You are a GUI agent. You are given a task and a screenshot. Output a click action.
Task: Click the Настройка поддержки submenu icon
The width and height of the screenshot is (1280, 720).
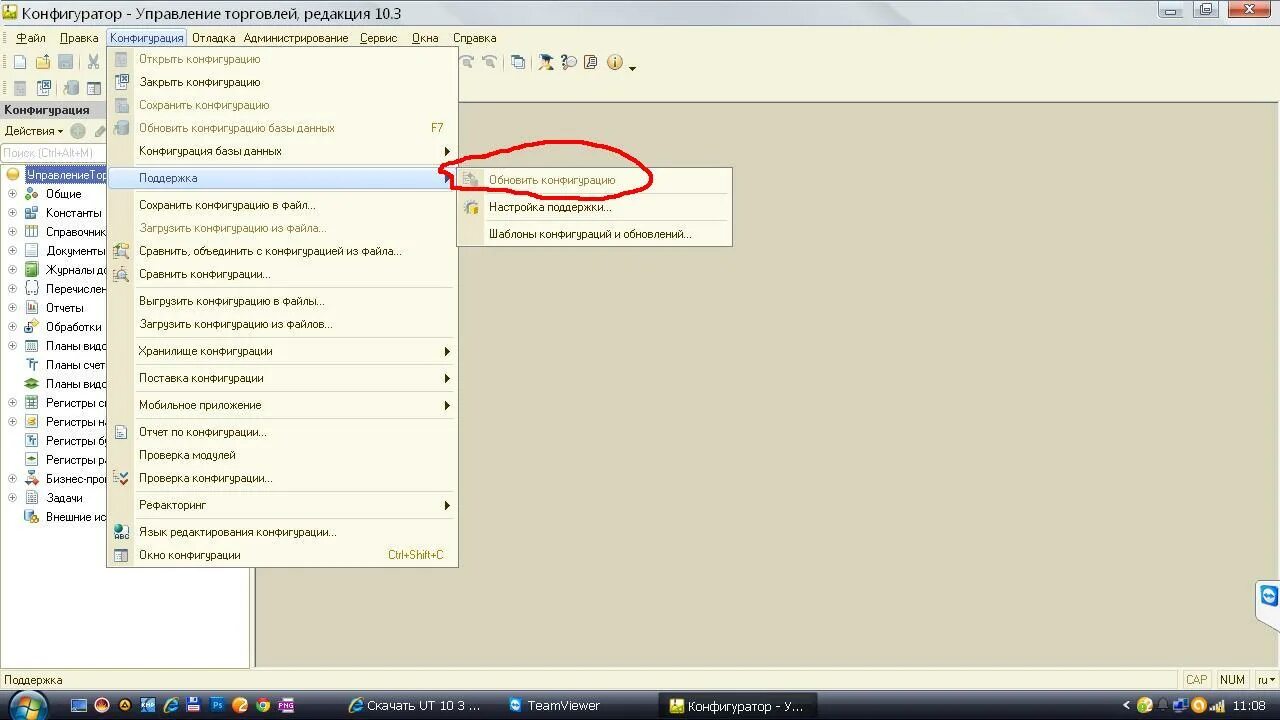471,208
